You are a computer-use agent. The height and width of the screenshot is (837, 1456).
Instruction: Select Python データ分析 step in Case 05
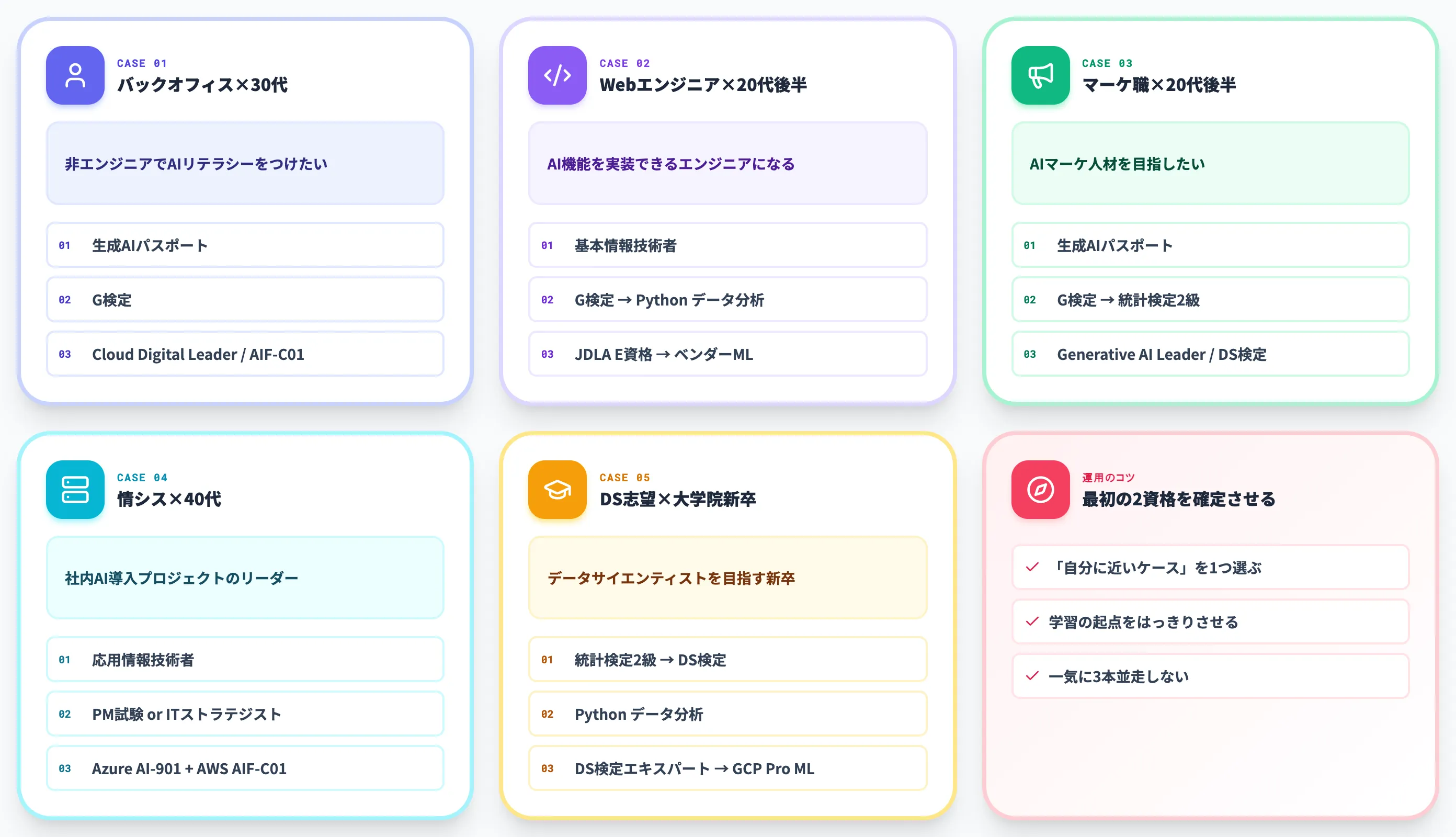point(727,714)
